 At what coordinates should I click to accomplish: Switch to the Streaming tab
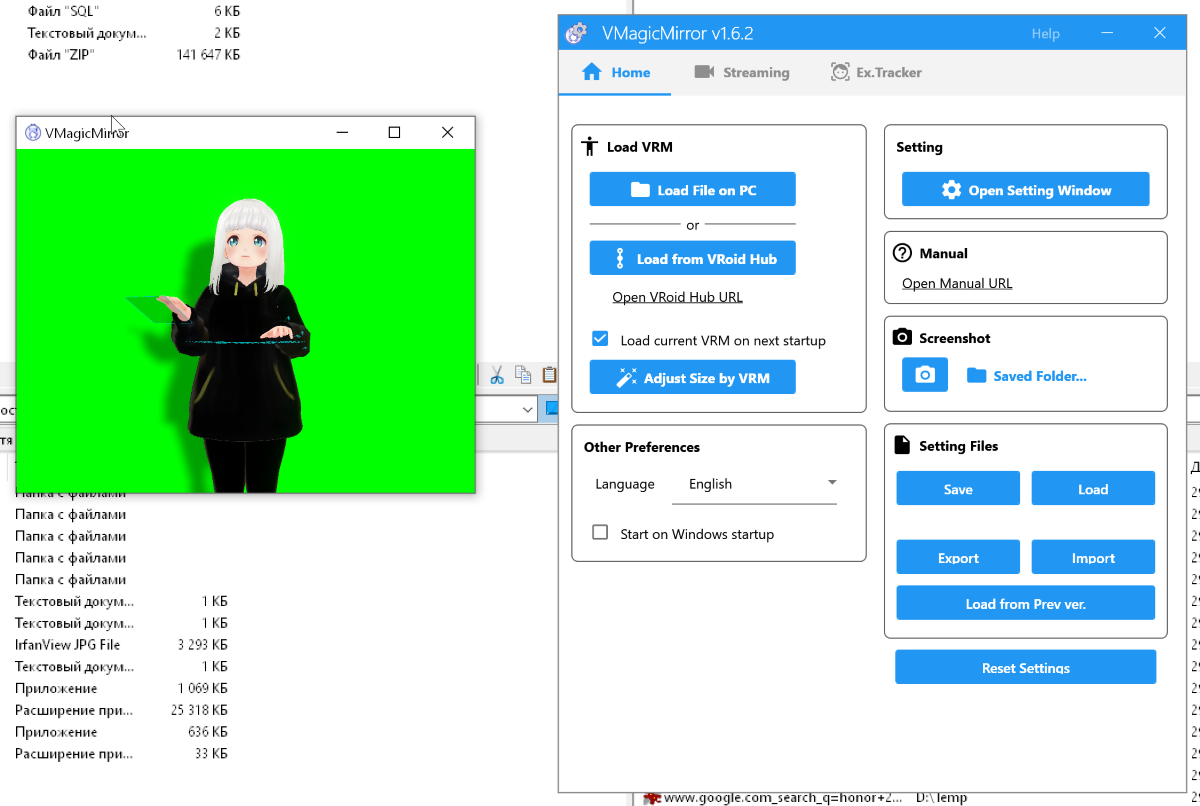742,72
